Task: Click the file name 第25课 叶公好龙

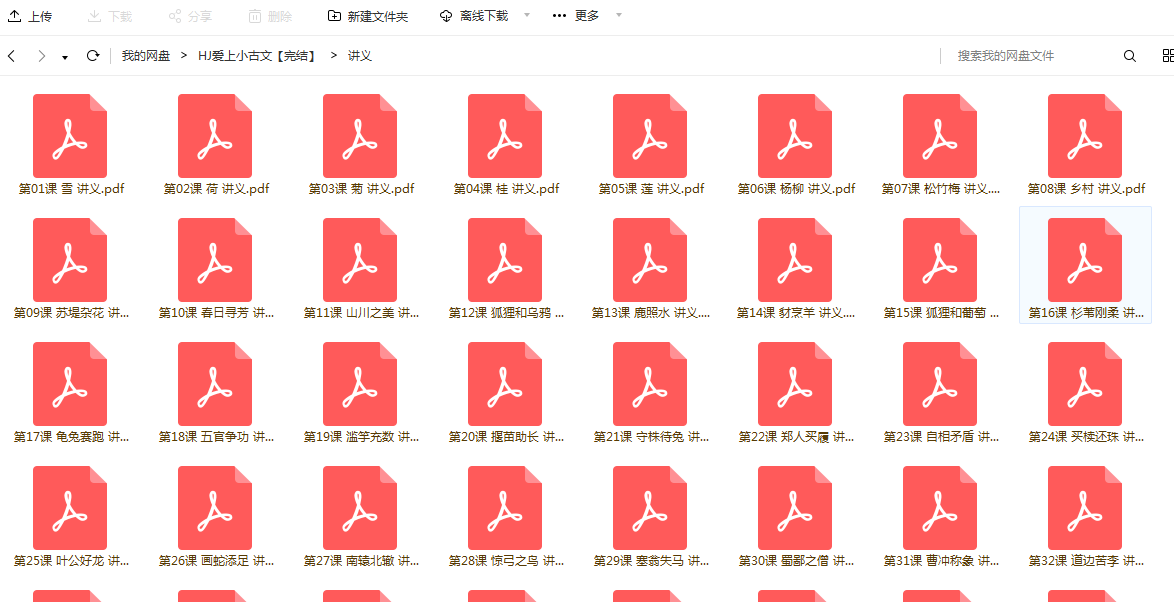Action: tap(71, 561)
